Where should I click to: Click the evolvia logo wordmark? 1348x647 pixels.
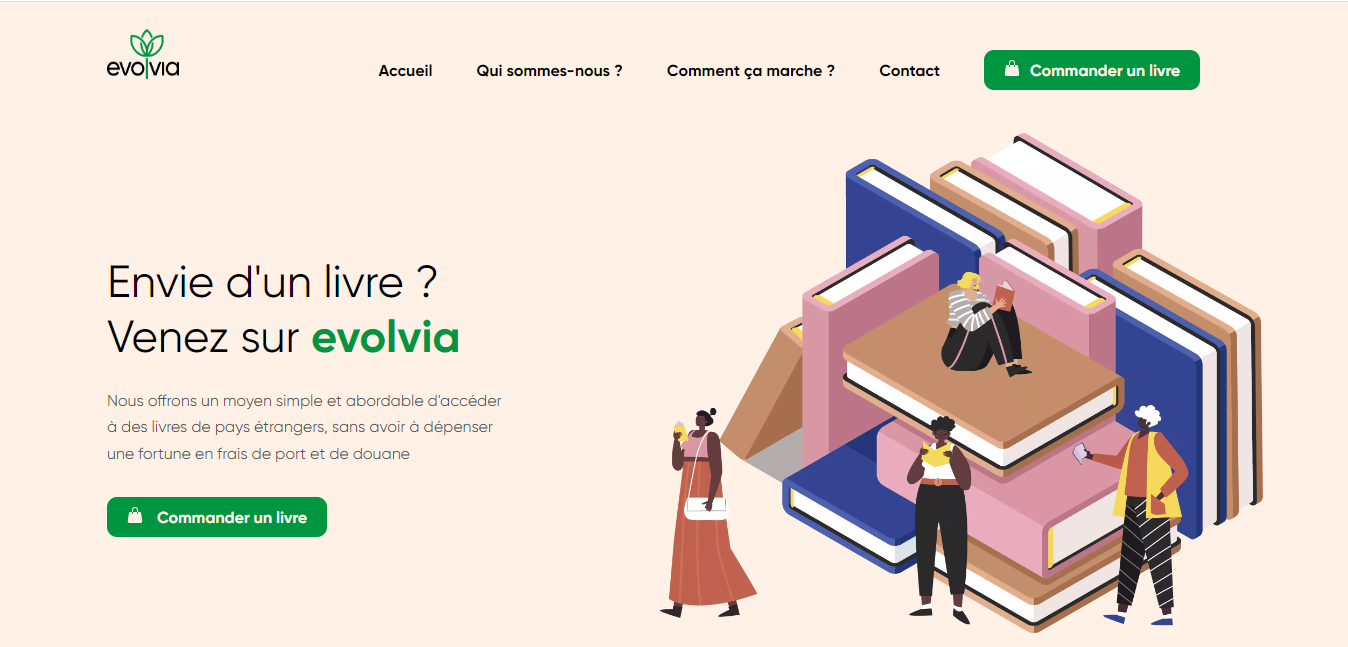point(143,69)
